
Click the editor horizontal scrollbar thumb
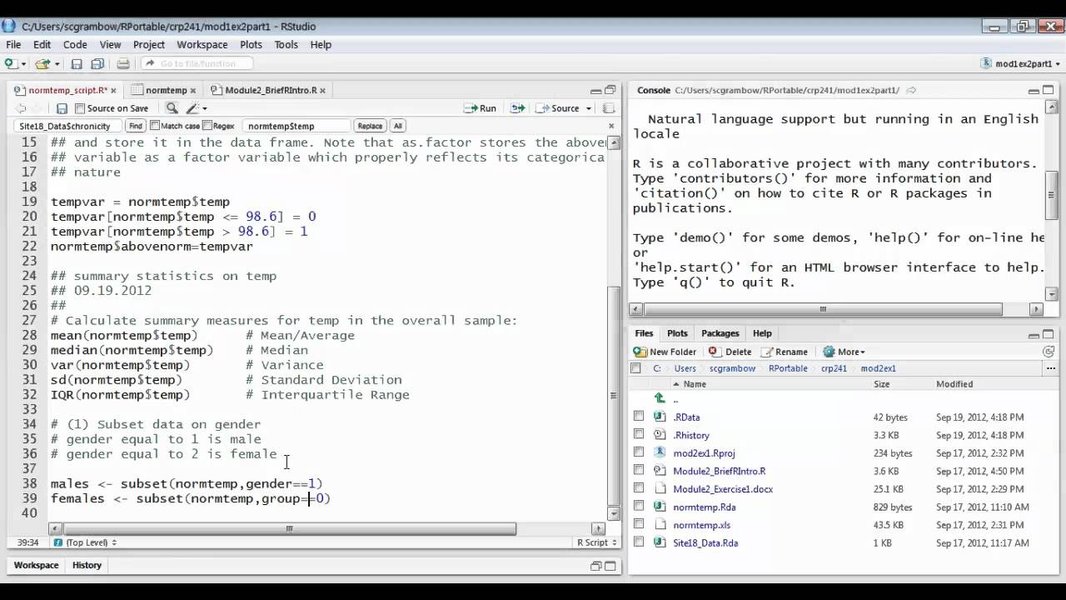point(290,529)
